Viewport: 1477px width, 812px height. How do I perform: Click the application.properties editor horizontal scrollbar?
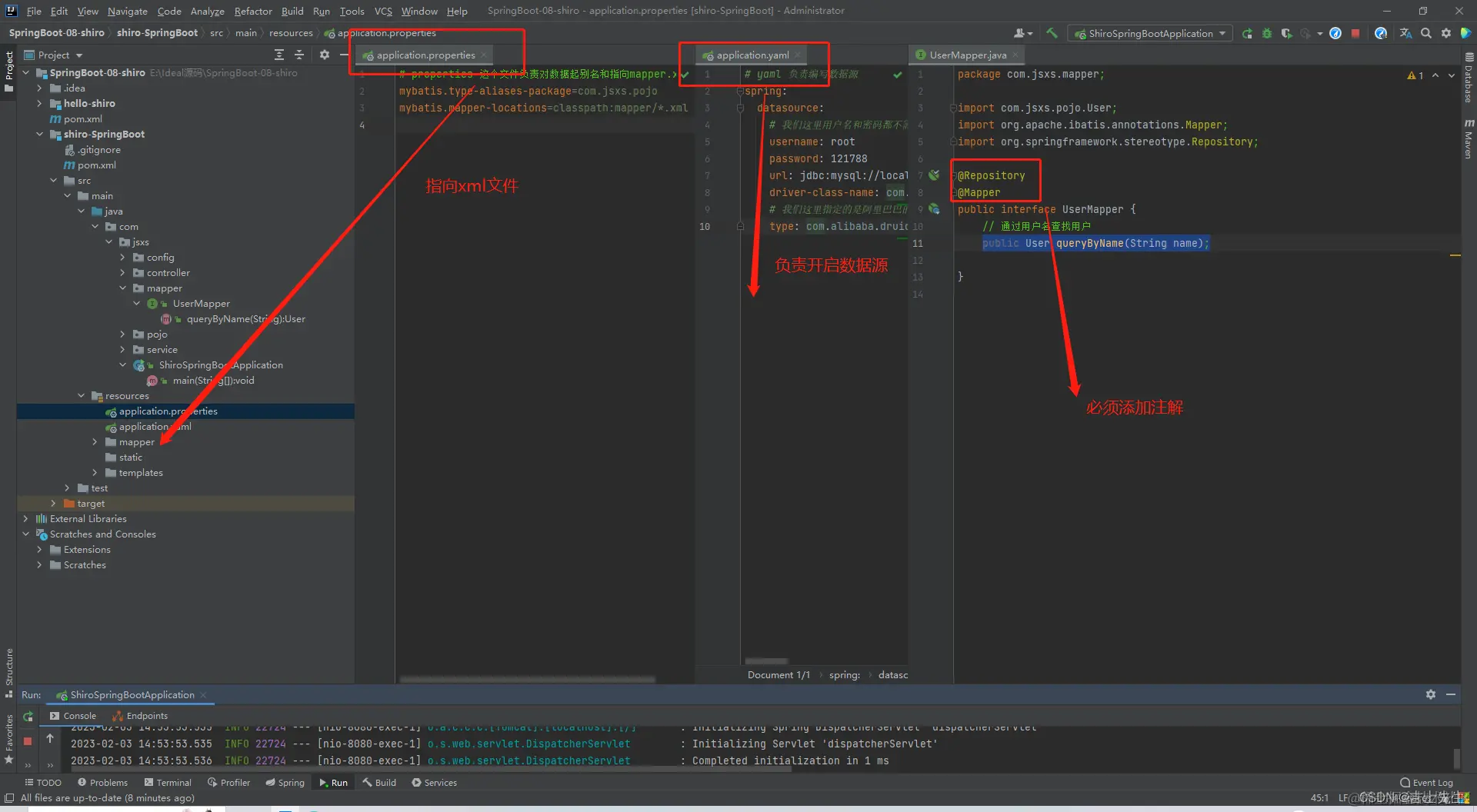[x=528, y=680]
